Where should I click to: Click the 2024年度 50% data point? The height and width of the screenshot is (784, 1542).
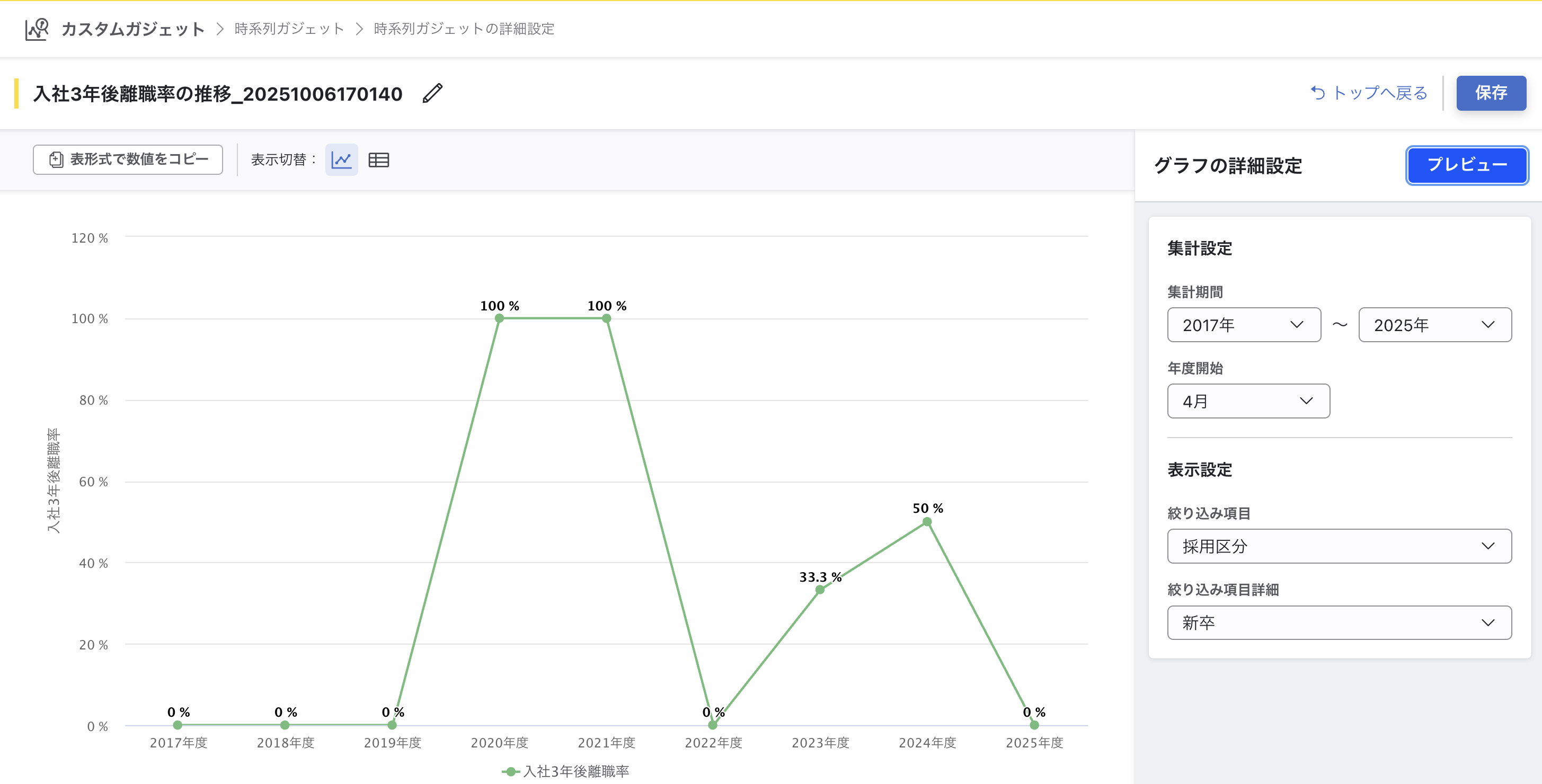point(927,522)
